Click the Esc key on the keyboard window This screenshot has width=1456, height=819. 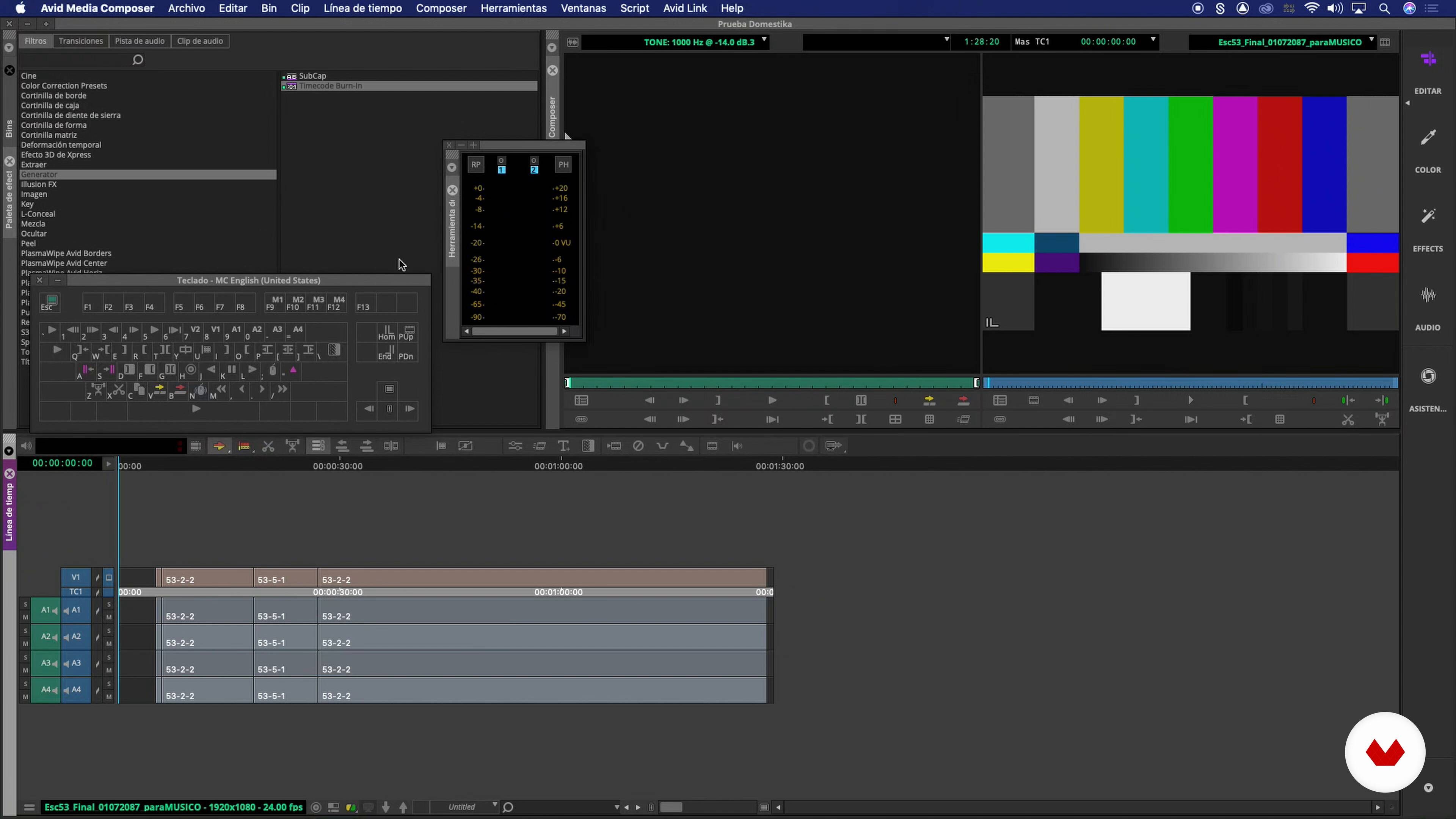[50, 303]
